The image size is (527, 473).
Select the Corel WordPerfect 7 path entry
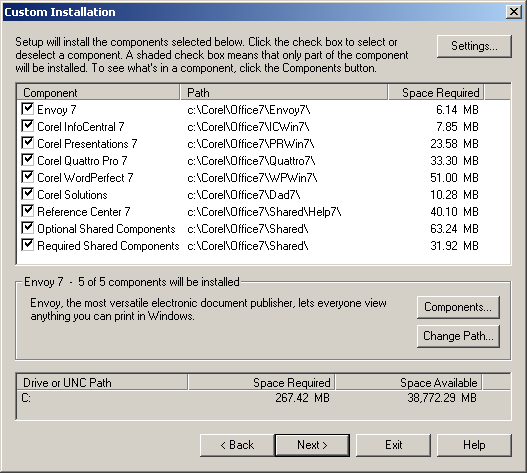(x=252, y=178)
